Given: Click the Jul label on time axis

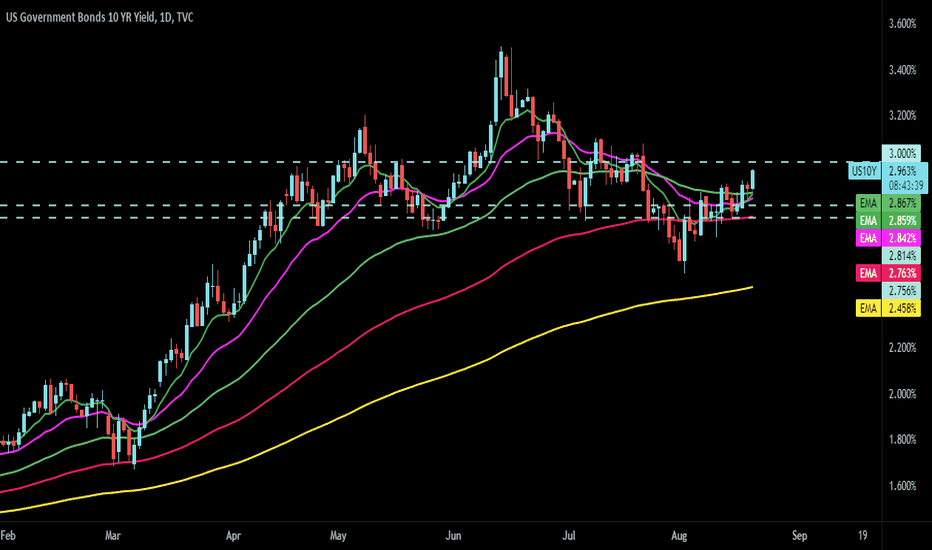Looking at the screenshot, I should [x=569, y=536].
